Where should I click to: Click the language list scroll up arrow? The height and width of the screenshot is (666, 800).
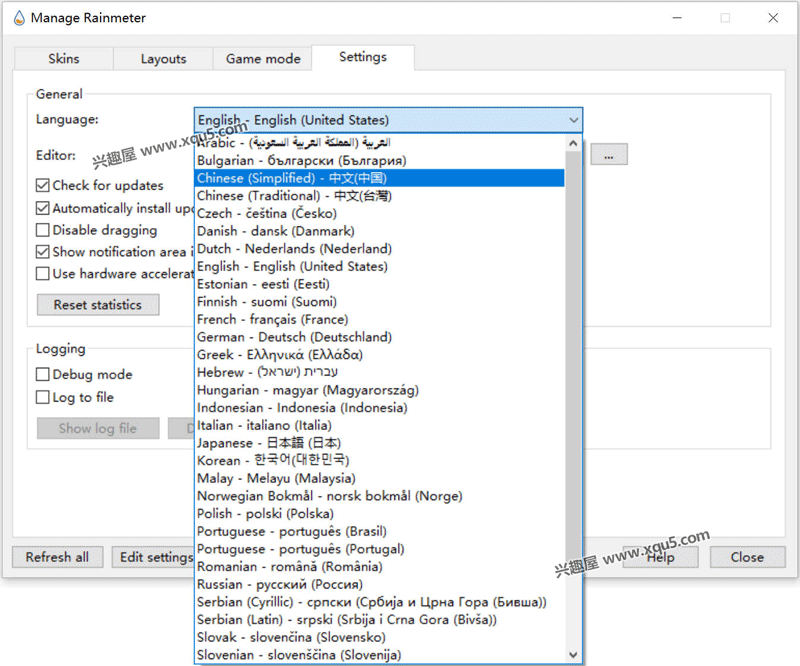pos(573,143)
